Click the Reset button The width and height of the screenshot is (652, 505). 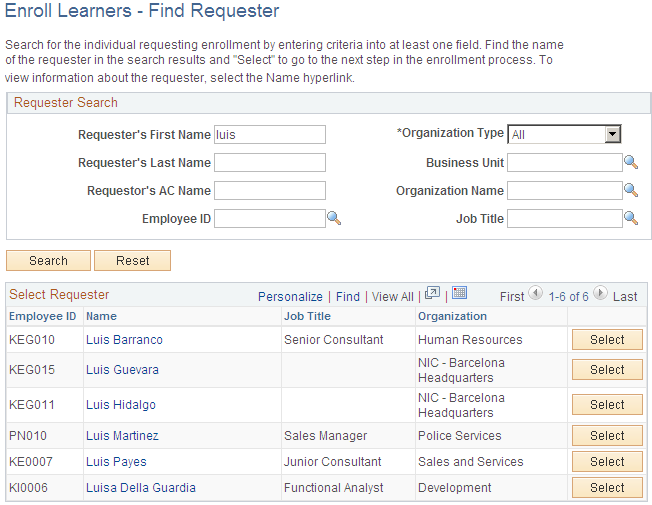[132, 260]
